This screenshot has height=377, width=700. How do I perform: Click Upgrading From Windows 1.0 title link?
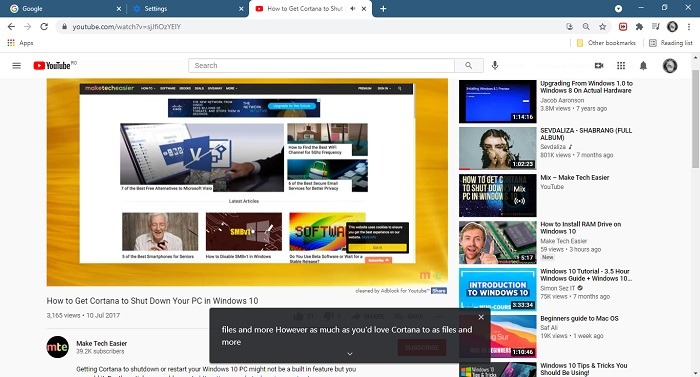[x=586, y=87]
